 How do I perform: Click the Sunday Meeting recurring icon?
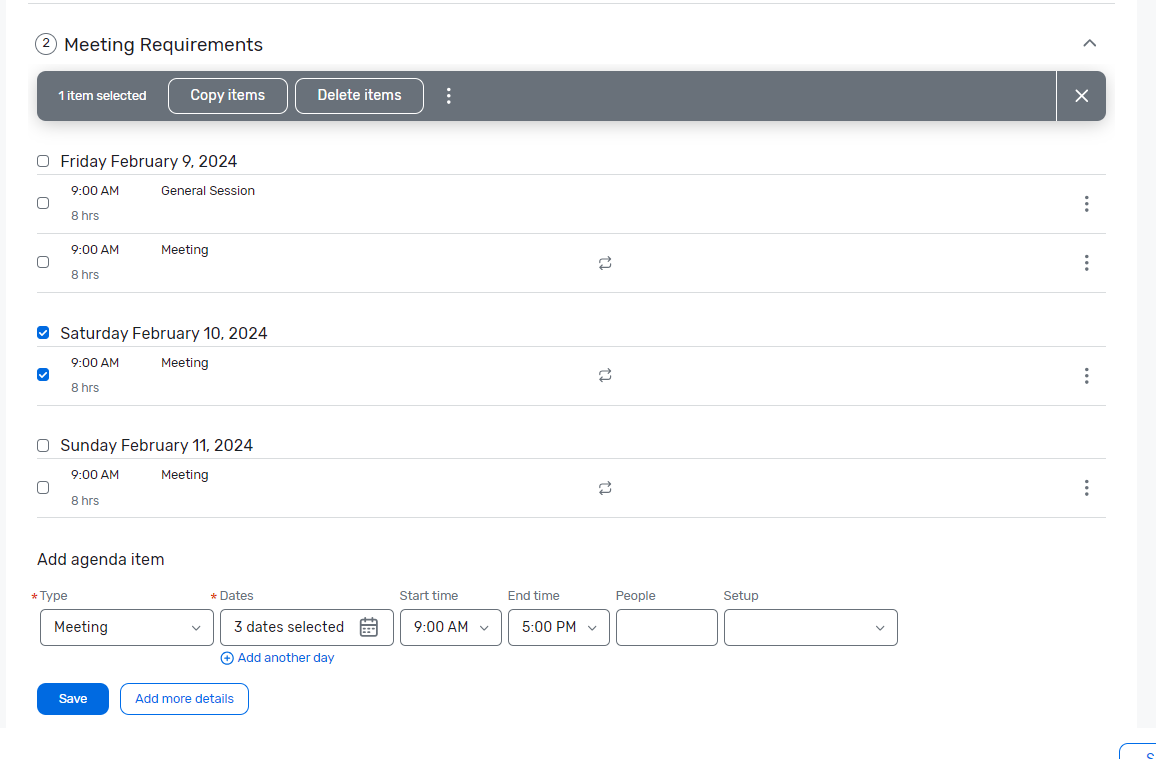coord(605,488)
